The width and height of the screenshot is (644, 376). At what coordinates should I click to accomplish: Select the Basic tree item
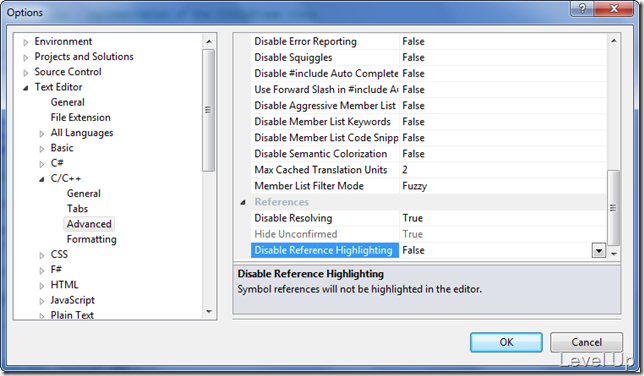(x=62, y=148)
